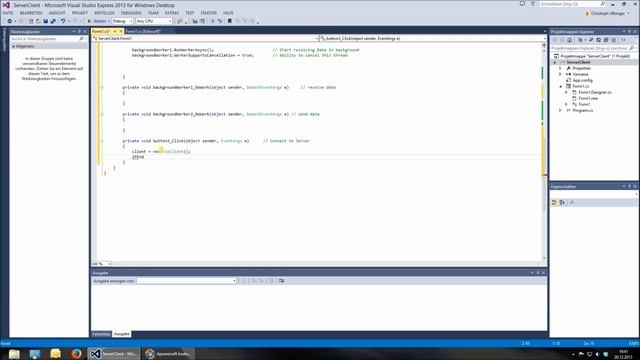Open the ANSICHT menu
This screenshot has height=360, width=640.
(57, 13)
